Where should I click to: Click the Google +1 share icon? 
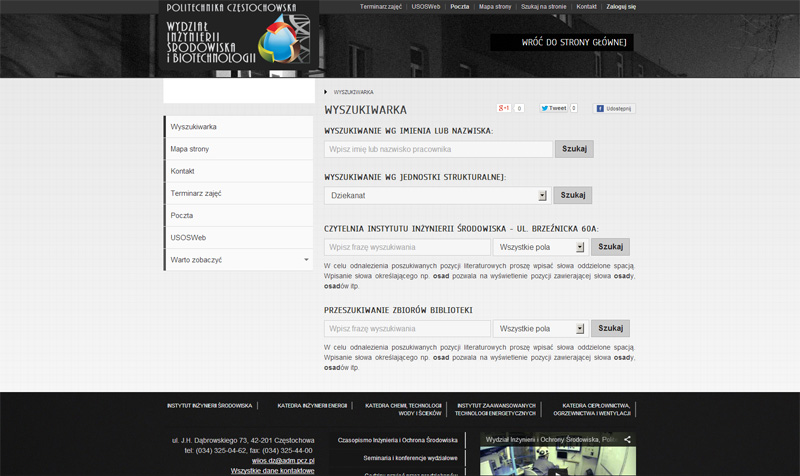[x=504, y=108]
